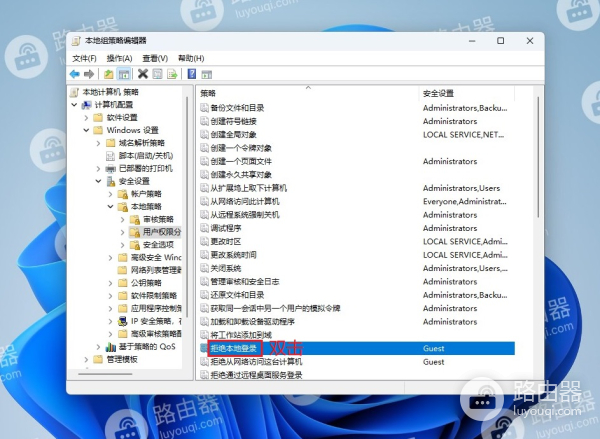This screenshot has width=600, height=439.
Task: Select 用户权限分配 in the tree
Action: point(162,232)
